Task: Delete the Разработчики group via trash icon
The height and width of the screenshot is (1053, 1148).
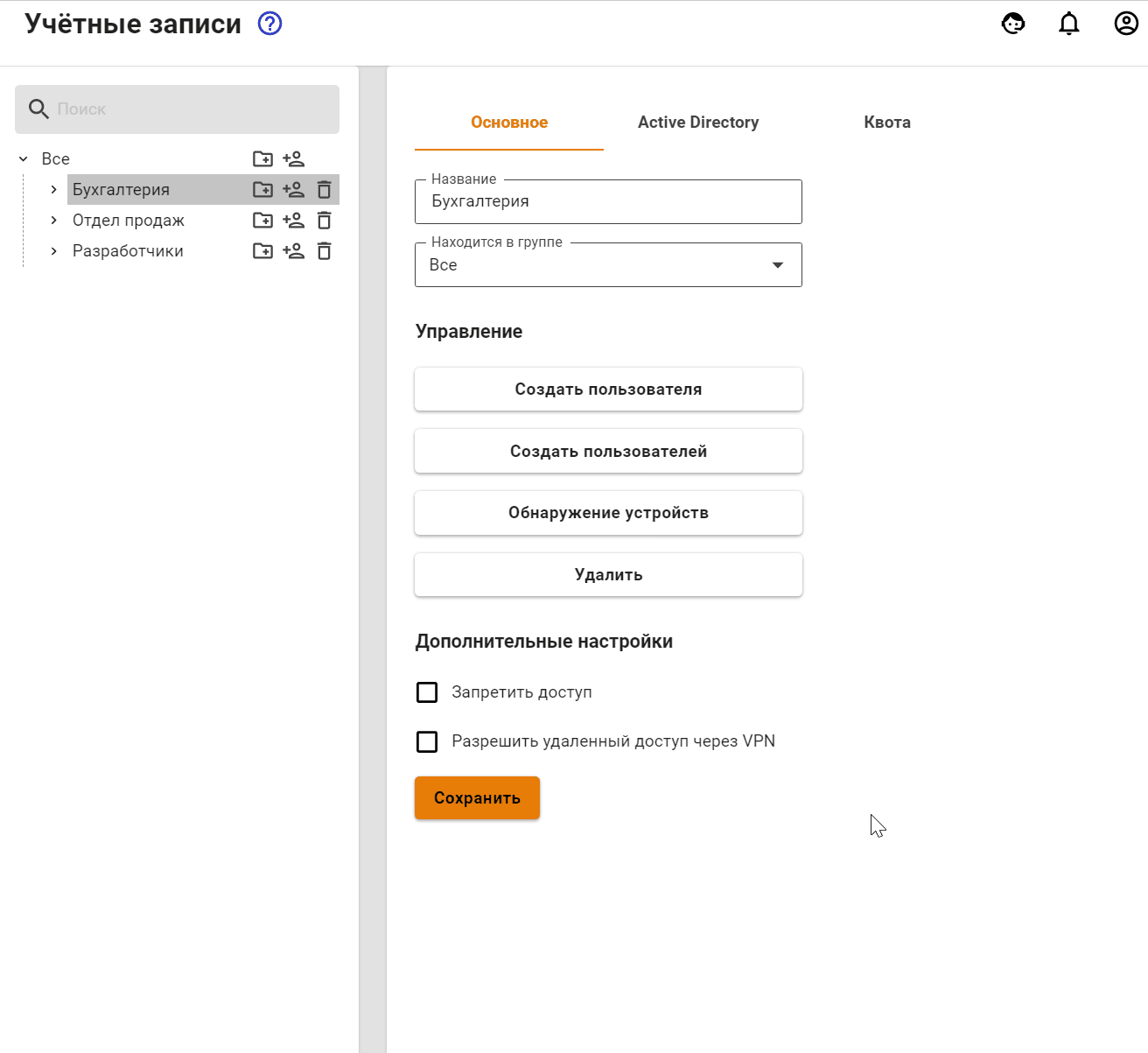Action: click(324, 251)
